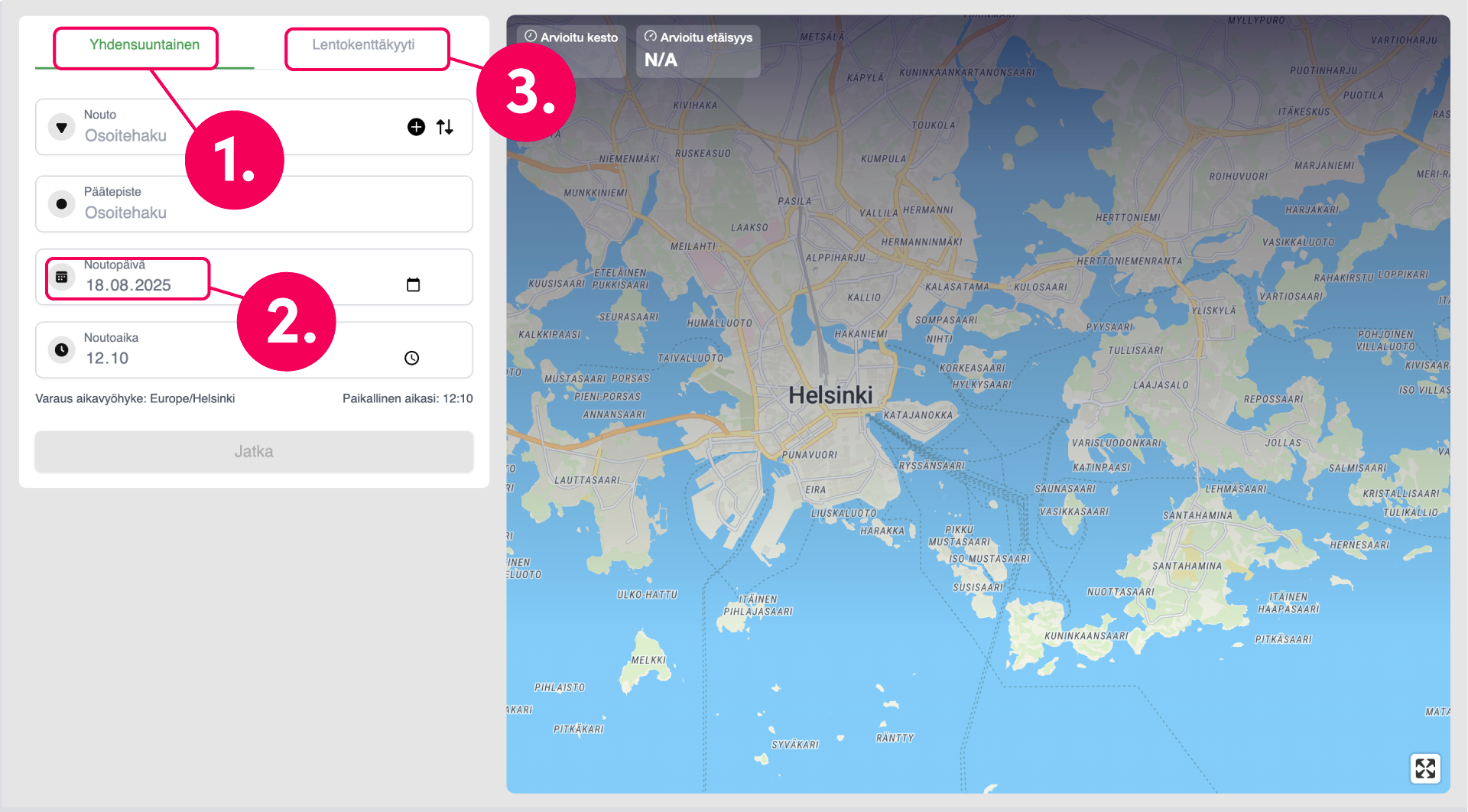Select the Yhdensuuntainen tab

[145, 45]
